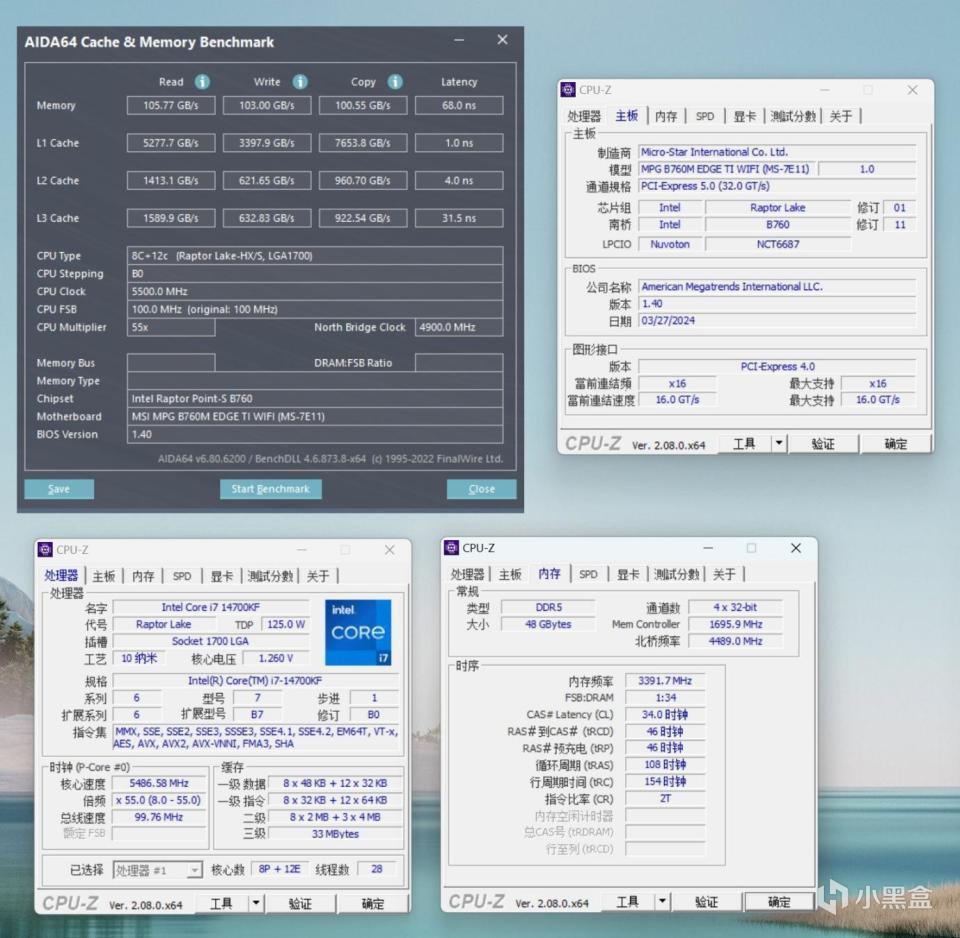Click the CPU-Z title icon in the motherboard window
Image resolution: width=960 pixels, height=938 pixels.
pyautogui.click(x=568, y=90)
